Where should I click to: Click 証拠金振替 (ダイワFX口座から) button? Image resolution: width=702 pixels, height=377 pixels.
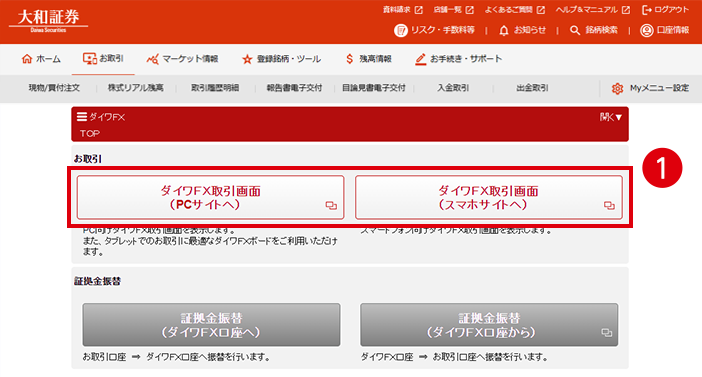[489, 325]
